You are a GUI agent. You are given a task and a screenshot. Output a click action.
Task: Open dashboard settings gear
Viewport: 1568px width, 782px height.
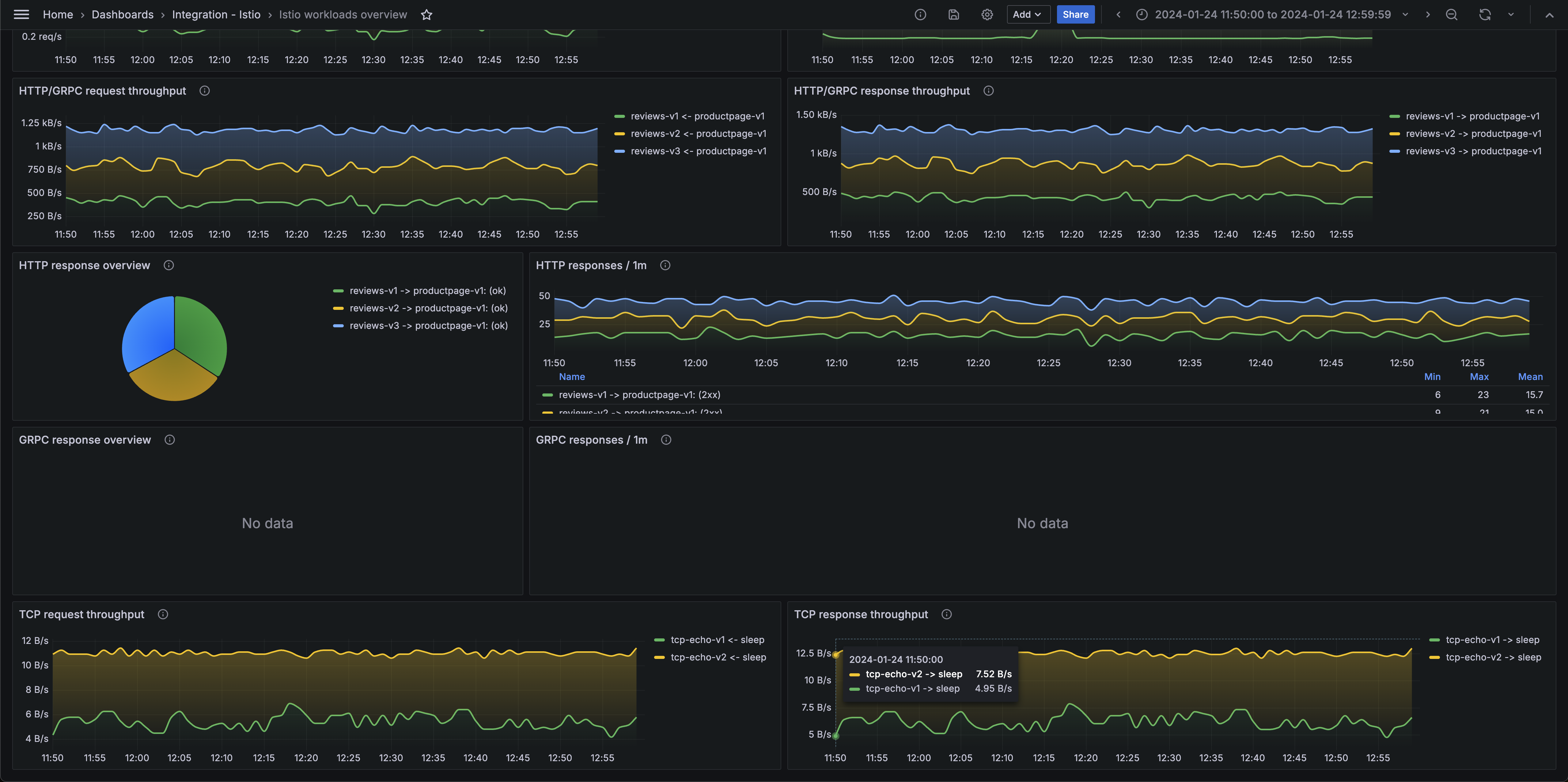point(987,15)
